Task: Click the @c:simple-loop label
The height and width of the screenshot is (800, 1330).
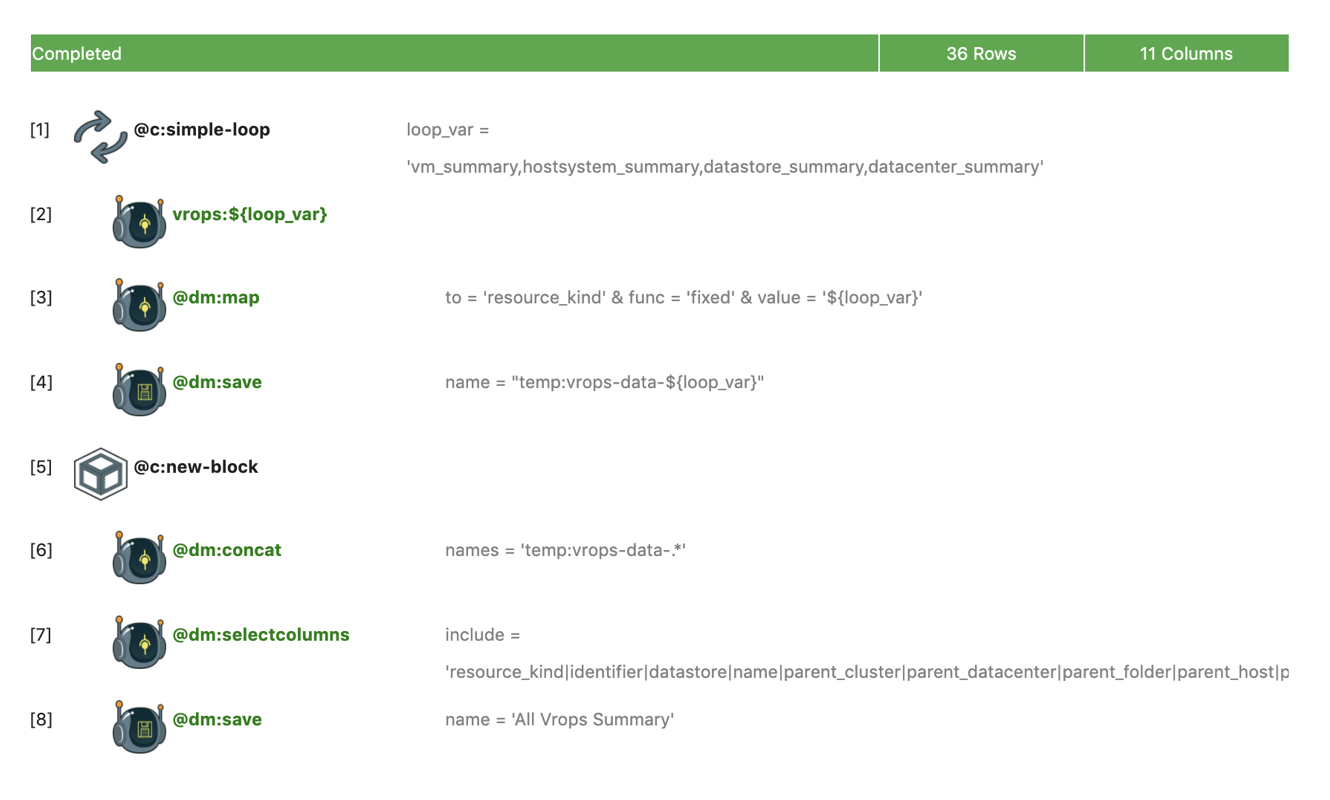Action: pyautogui.click(x=202, y=130)
